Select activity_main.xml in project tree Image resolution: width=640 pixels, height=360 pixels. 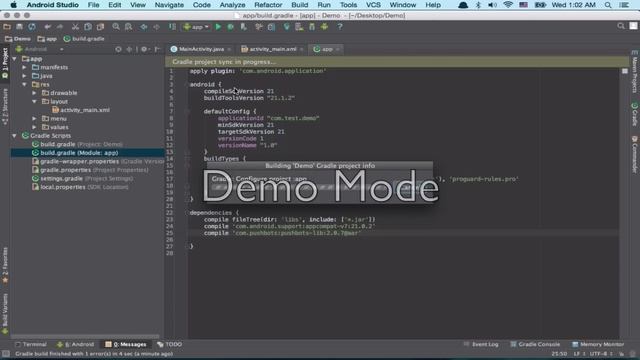pos(81,110)
